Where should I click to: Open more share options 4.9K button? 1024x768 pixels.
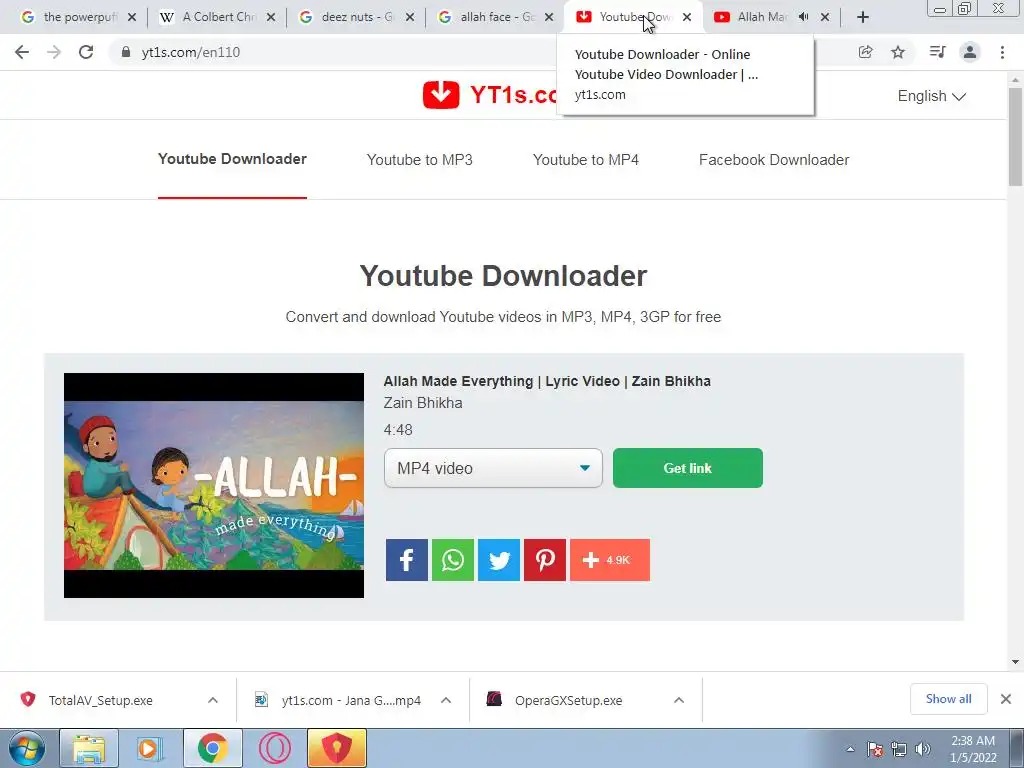pyautogui.click(x=610, y=560)
